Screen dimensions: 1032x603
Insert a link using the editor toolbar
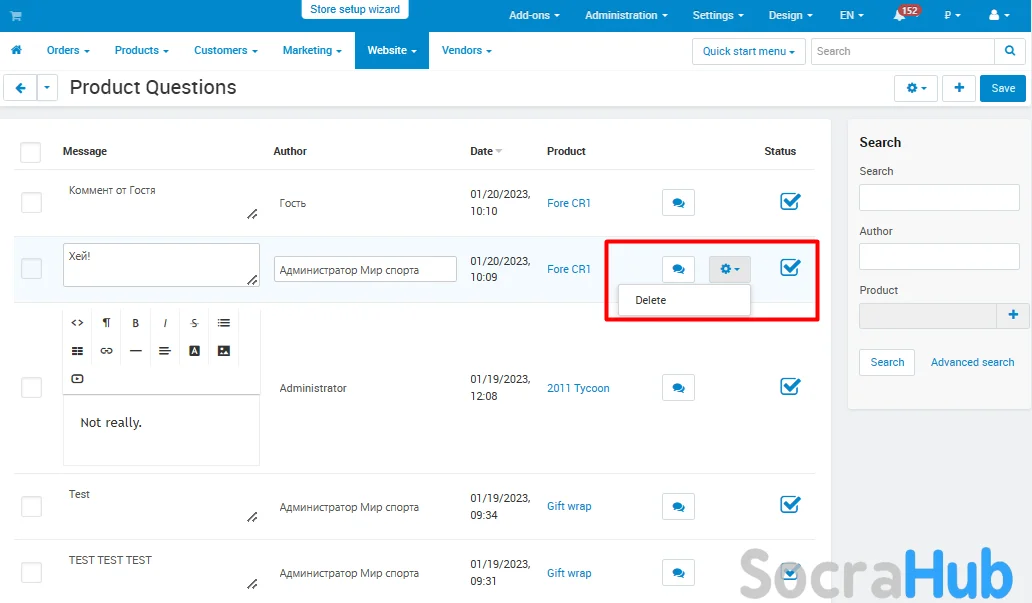pos(106,351)
